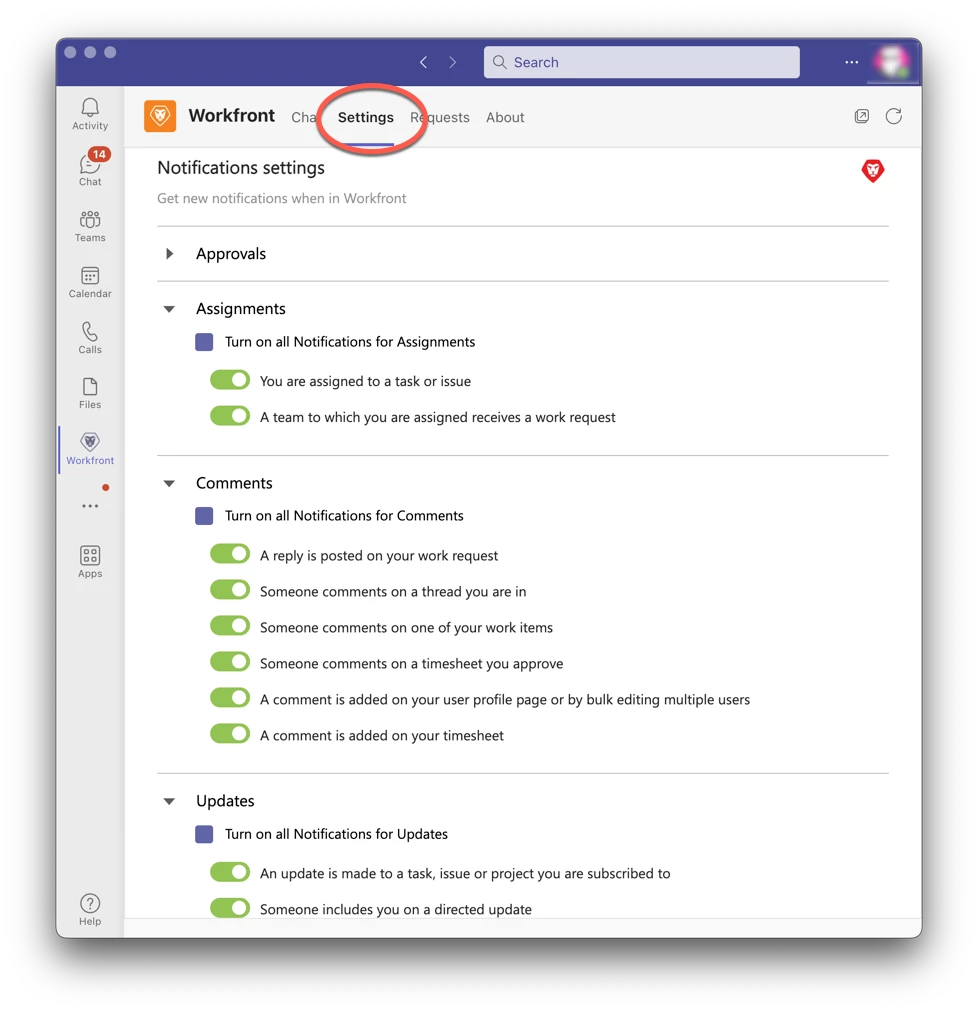Toggle 'A comment is added on your timesheet'
978x1012 pixels.
tap(230, 734)
